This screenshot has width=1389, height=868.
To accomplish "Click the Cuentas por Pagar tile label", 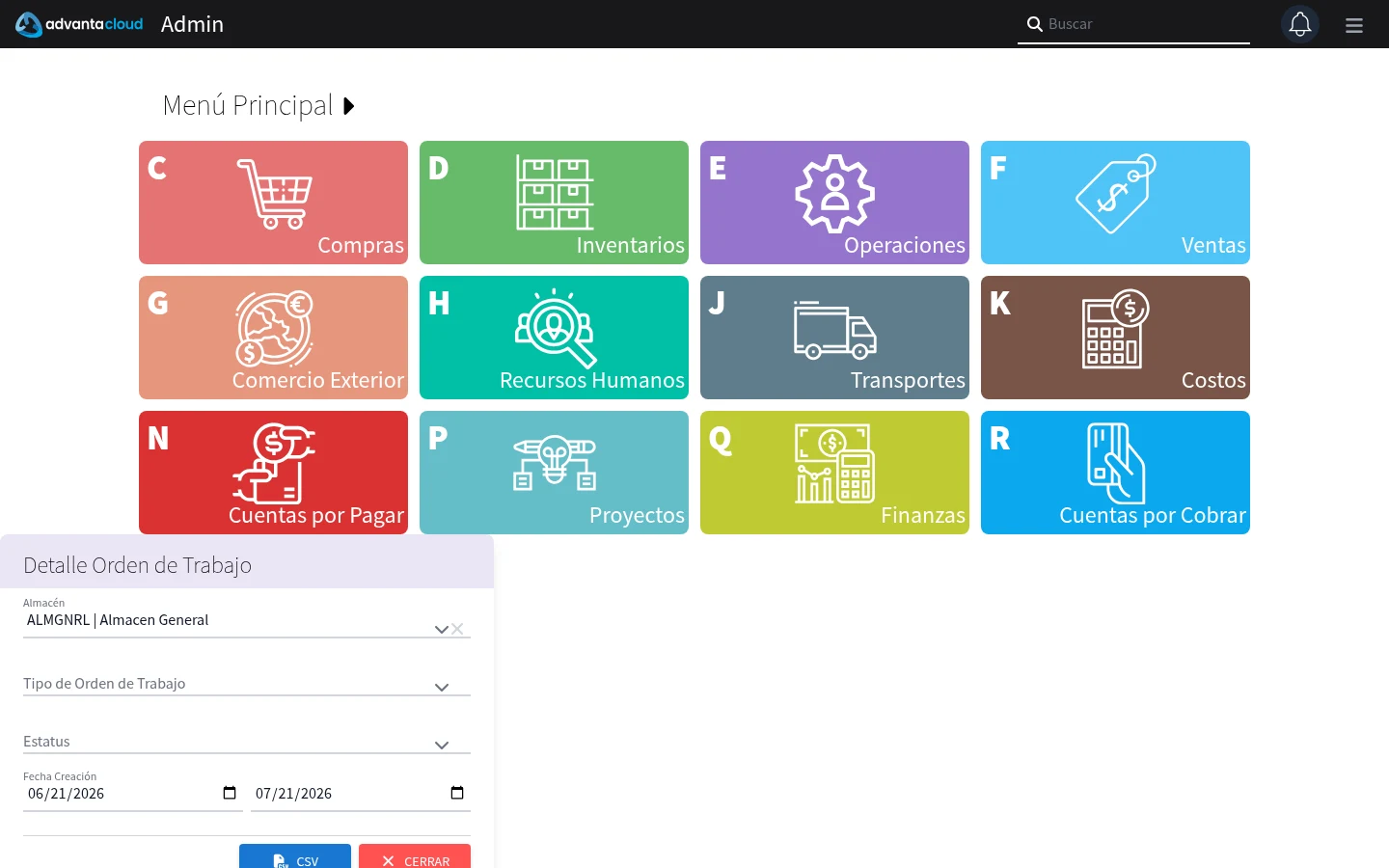I will 316,515.
